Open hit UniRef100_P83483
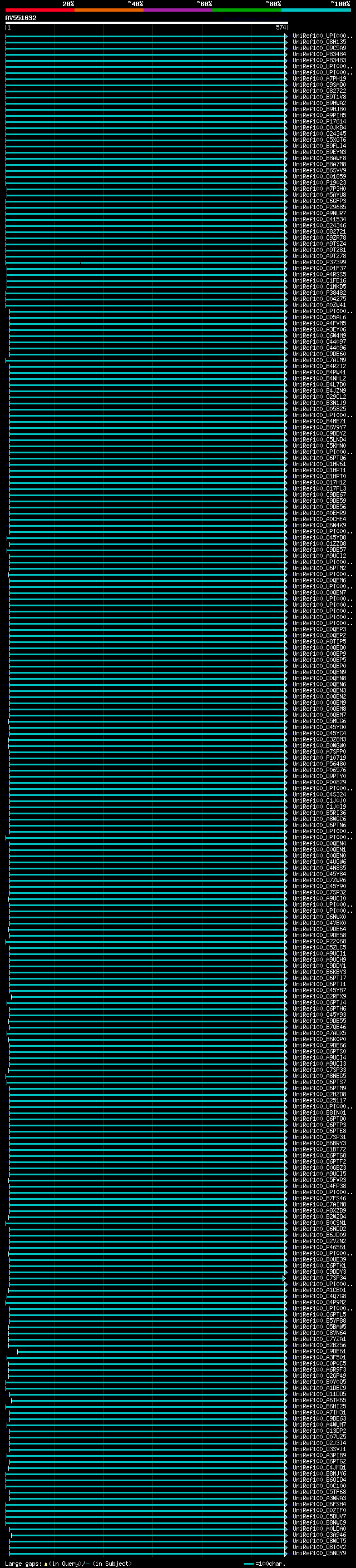Image resolution: width=356 pixels, height=1568 pixels. tap(319, 61)
